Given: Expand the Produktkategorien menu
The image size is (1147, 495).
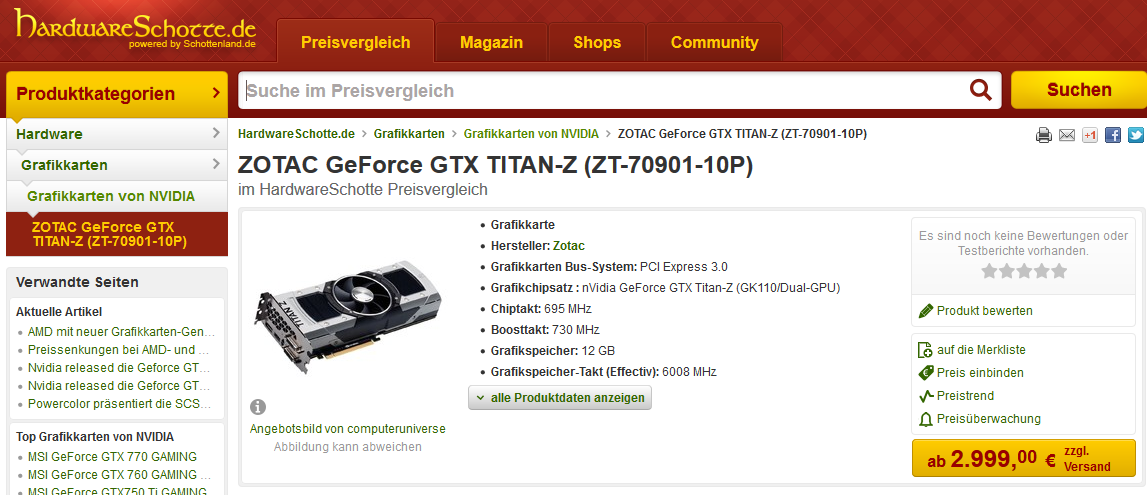Looking at the screenshot, I should tap(117, 94).
